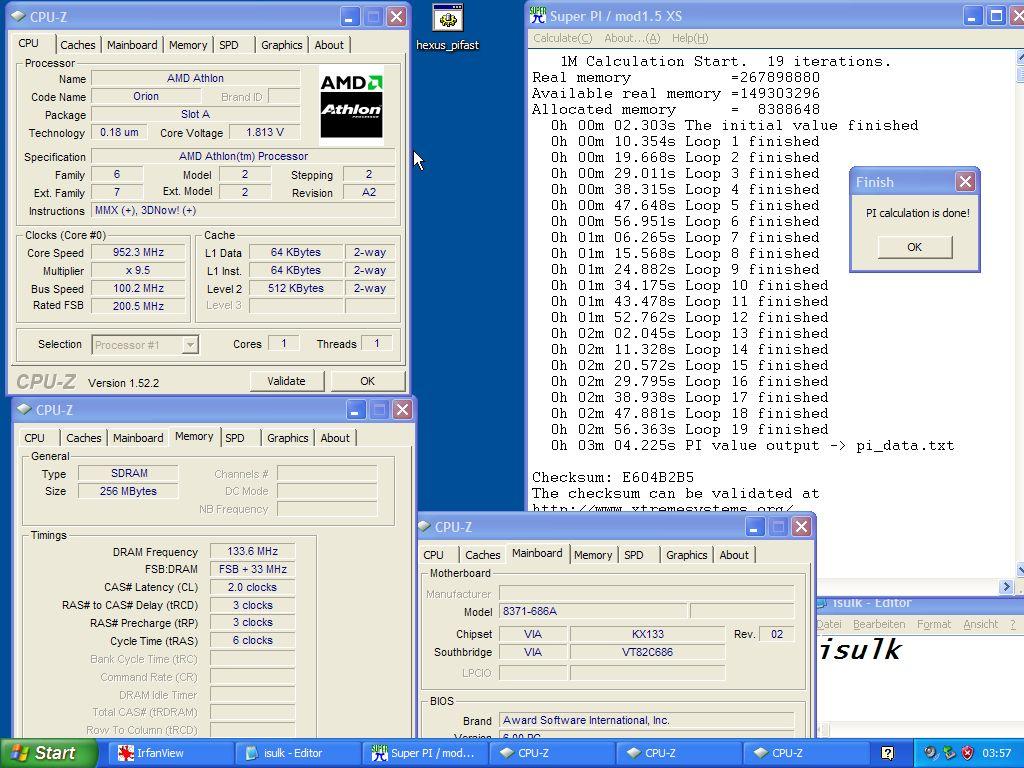Click the Southbridge VT82C686 field

[x=647, y=652]
